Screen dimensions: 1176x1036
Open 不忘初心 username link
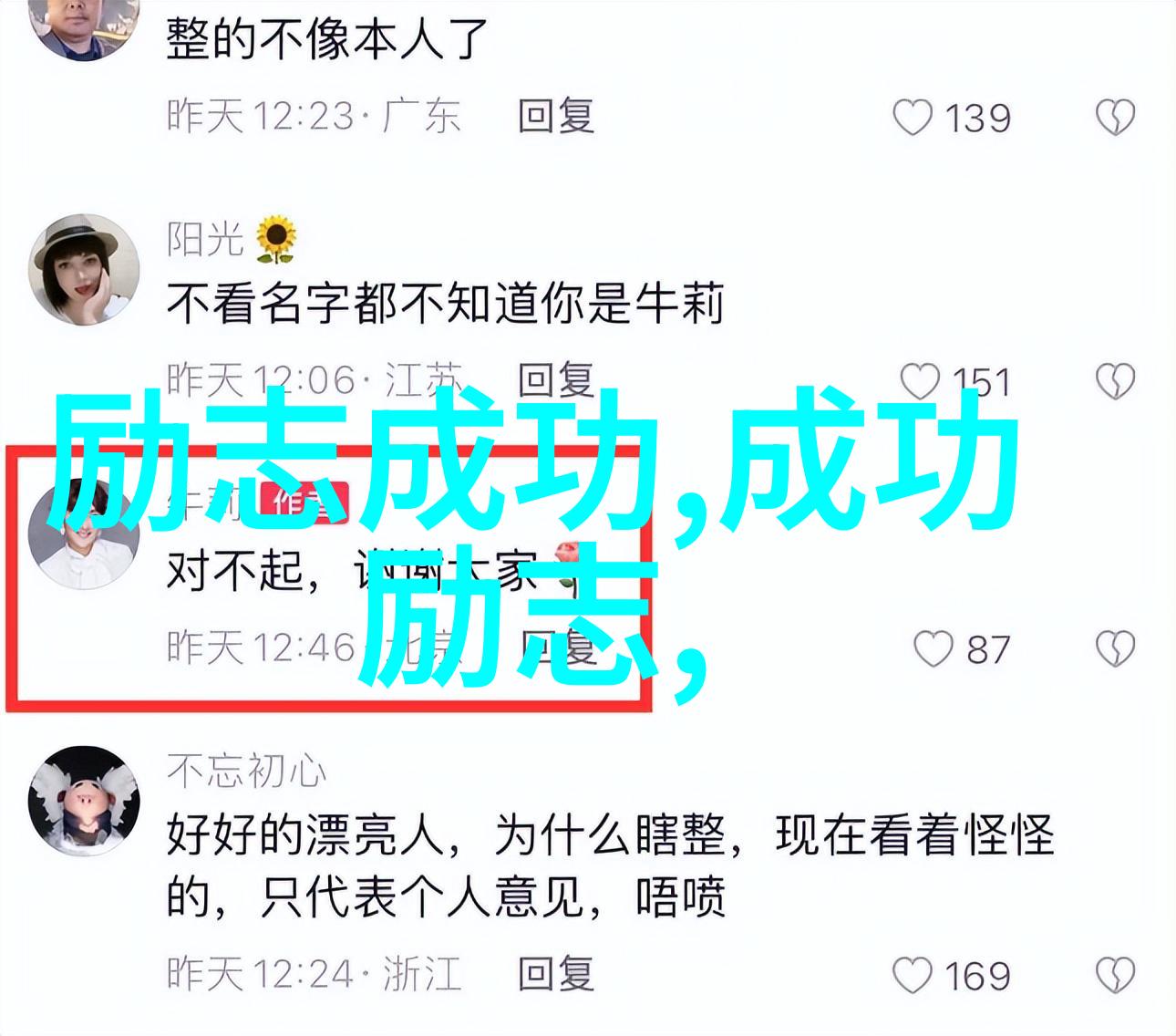[x=246, y=772]
